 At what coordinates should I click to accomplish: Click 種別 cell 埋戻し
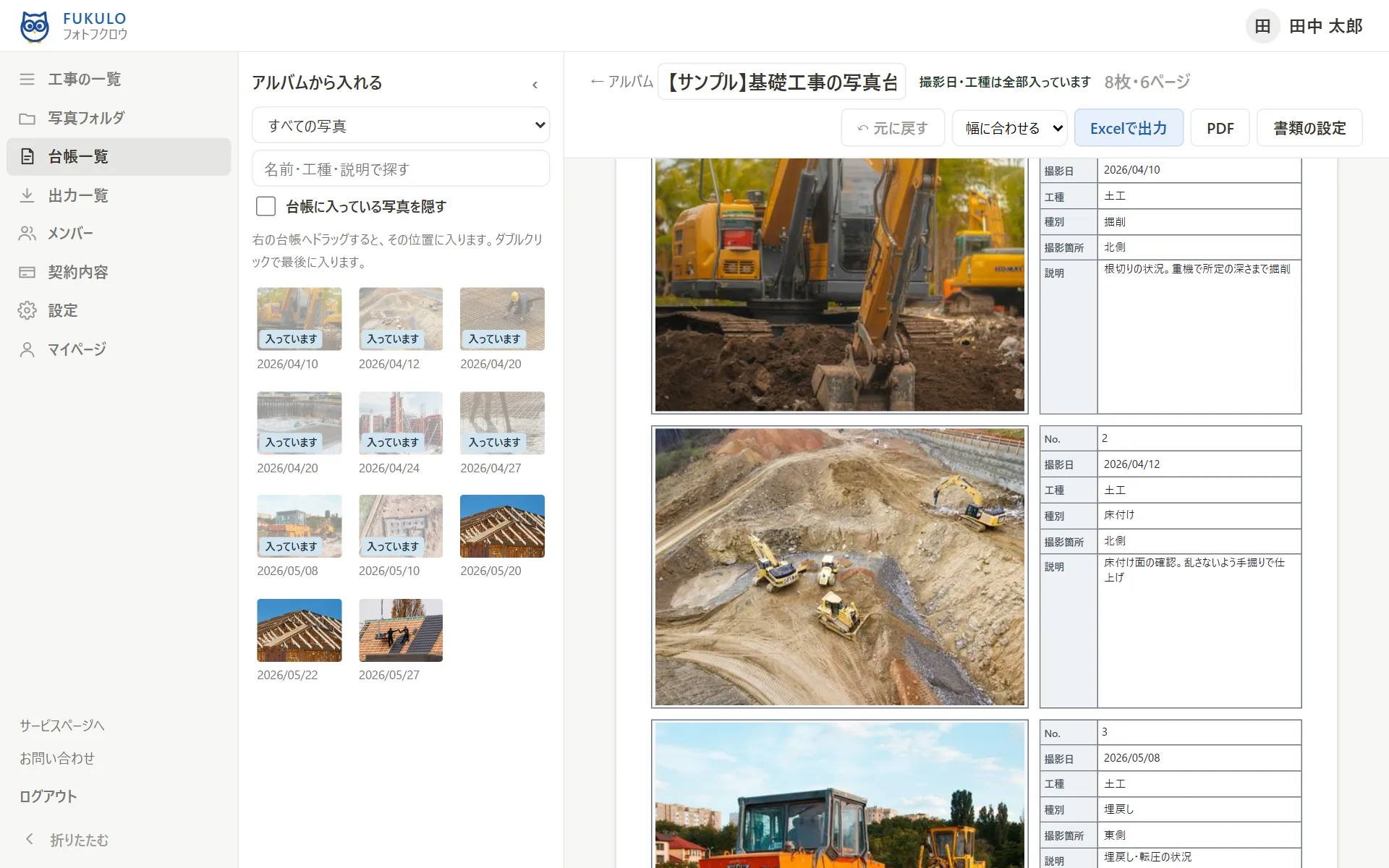[1199, 809]
